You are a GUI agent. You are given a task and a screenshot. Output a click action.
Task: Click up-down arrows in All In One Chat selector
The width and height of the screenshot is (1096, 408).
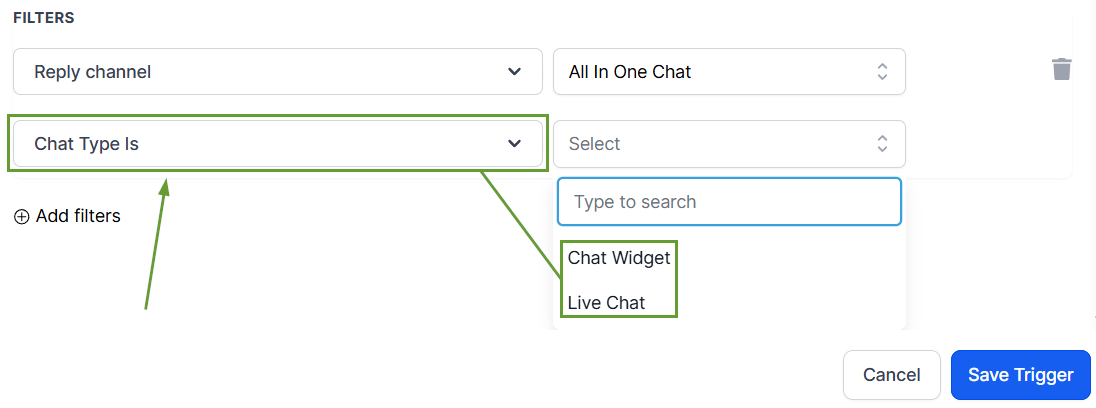point(882,72)
